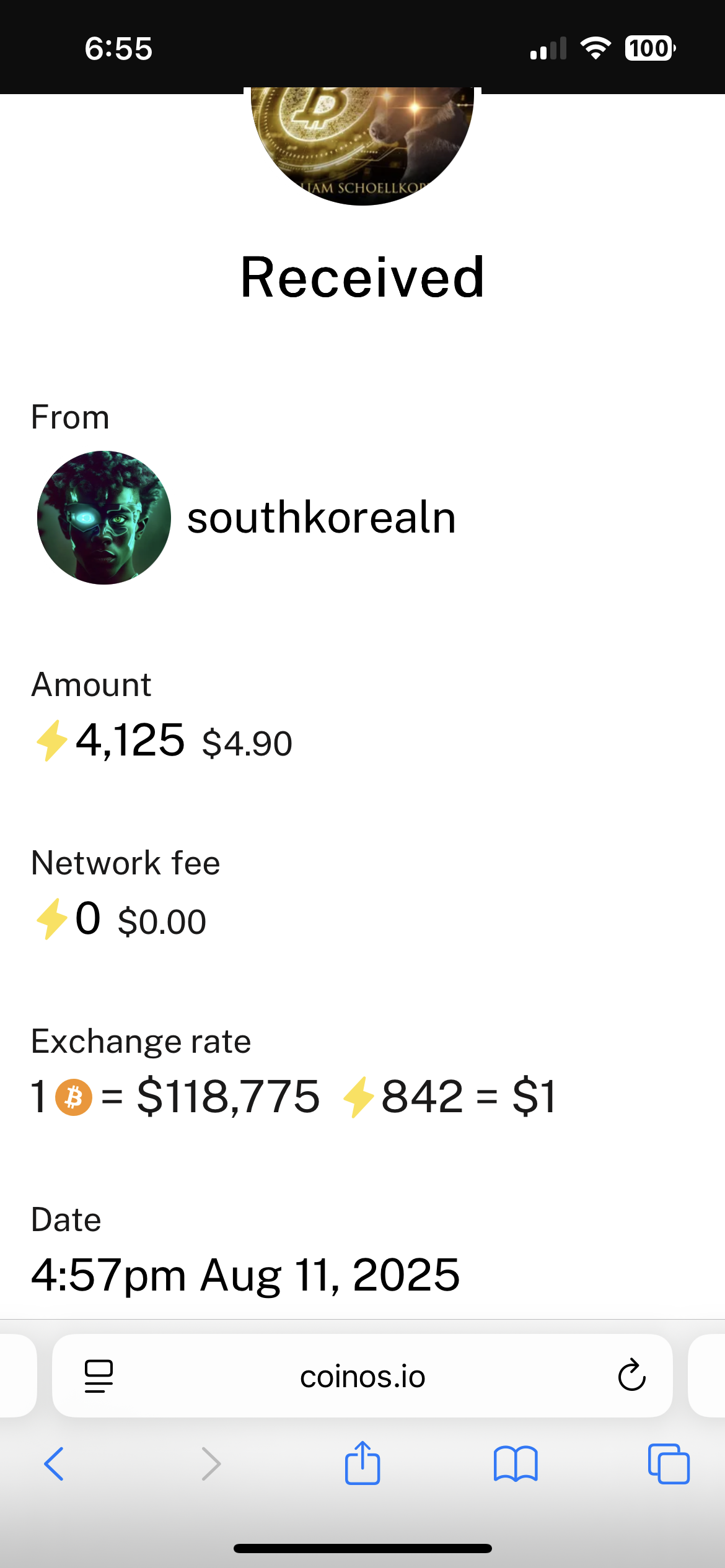This screenshot has width=725, height=1568.
Task: Select the 4:57pm Aug 11, 2025 date
Action: [x=245, y=1275]
